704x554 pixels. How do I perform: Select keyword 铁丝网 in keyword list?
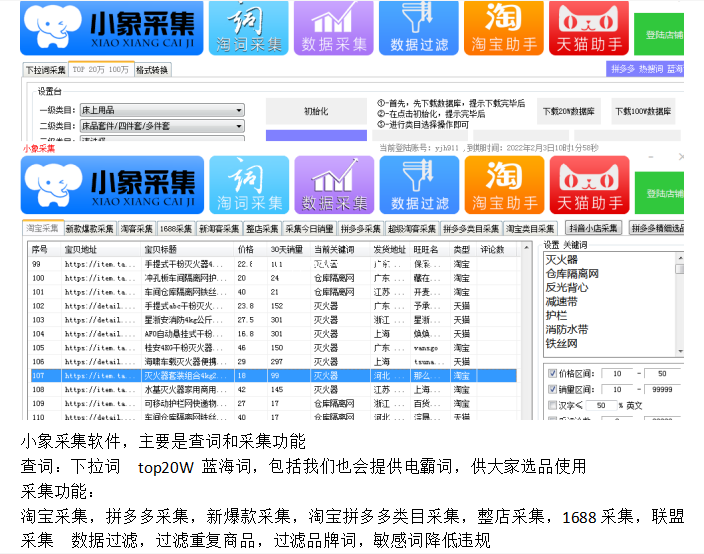click(562, 343)
